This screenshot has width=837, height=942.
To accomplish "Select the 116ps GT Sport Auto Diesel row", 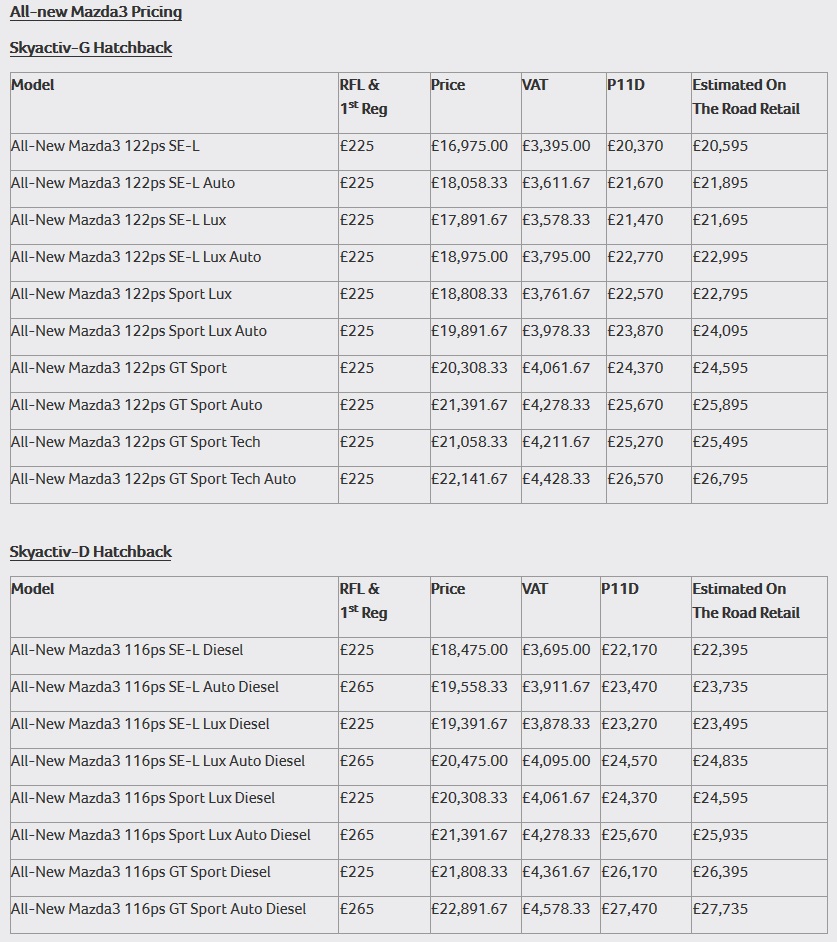I will pos(159,909).
